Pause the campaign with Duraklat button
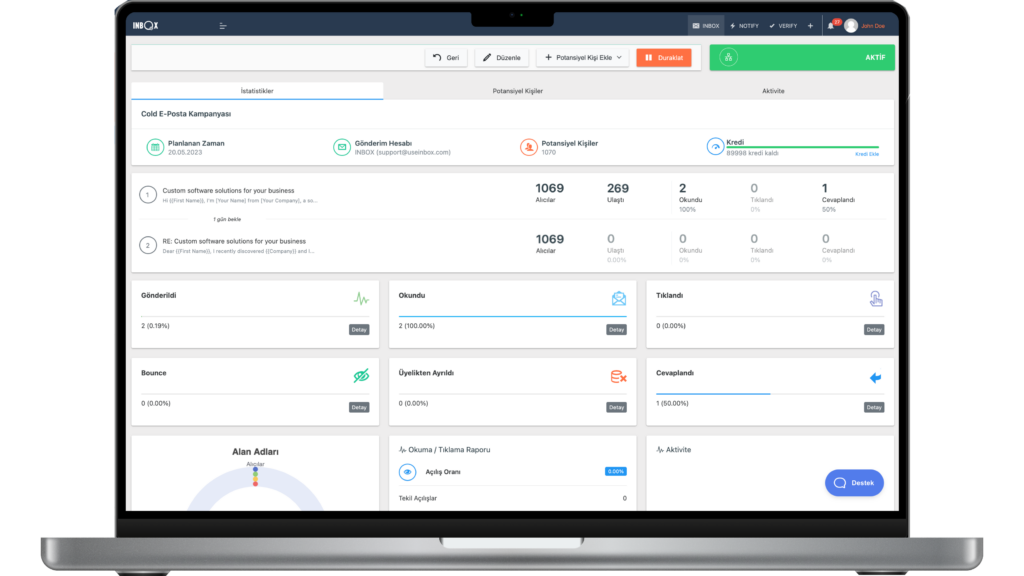The height and width of the screenshot is (576, 1024). (663, 58)
